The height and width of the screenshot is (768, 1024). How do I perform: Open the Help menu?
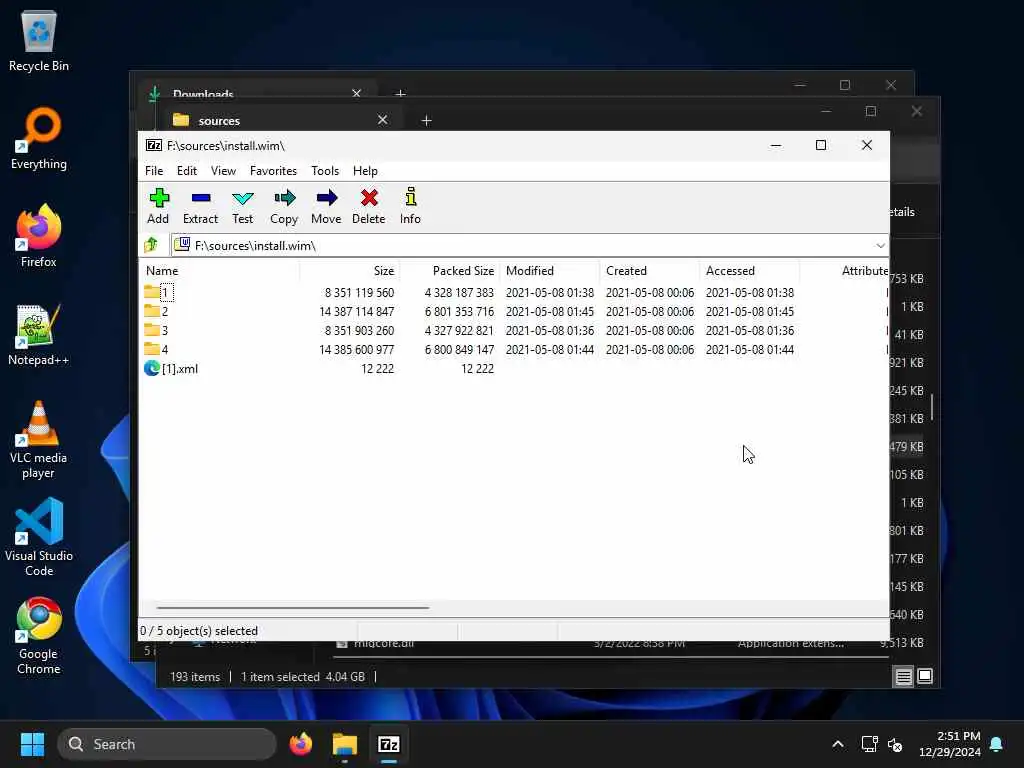click(365, 170)
